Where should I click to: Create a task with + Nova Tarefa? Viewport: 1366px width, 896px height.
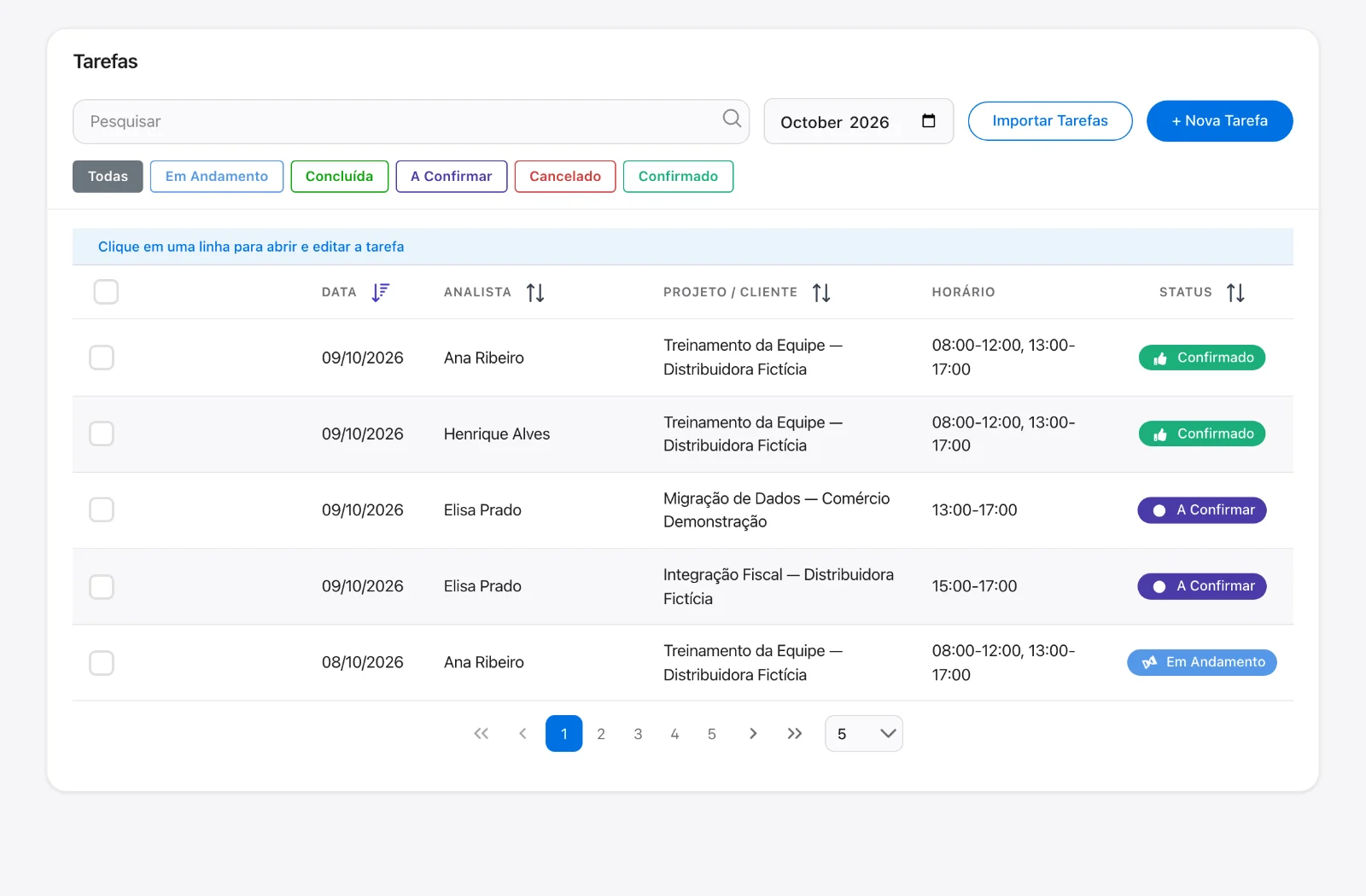point(1220,121)
